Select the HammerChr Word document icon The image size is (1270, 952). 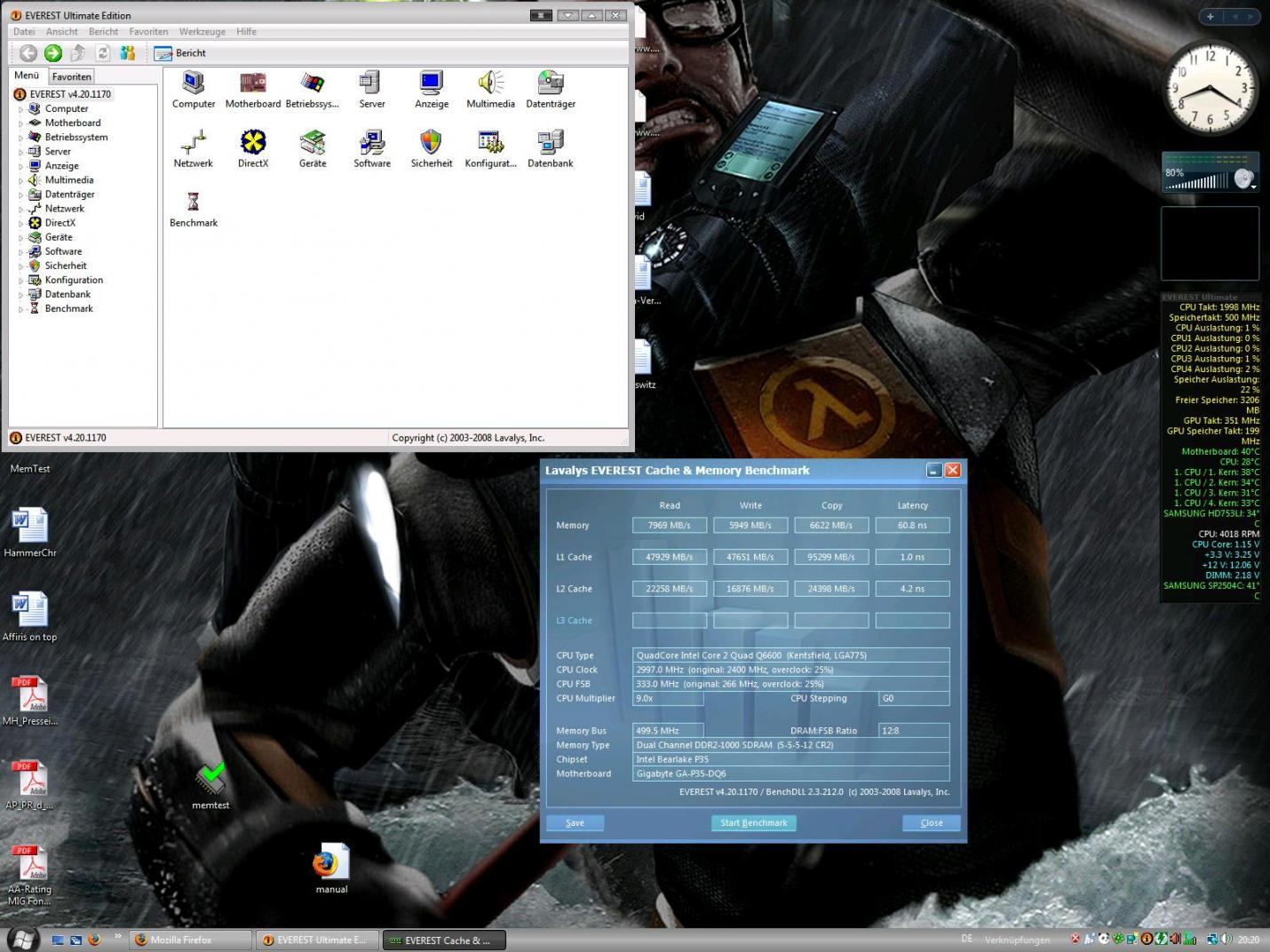[30, 532]
